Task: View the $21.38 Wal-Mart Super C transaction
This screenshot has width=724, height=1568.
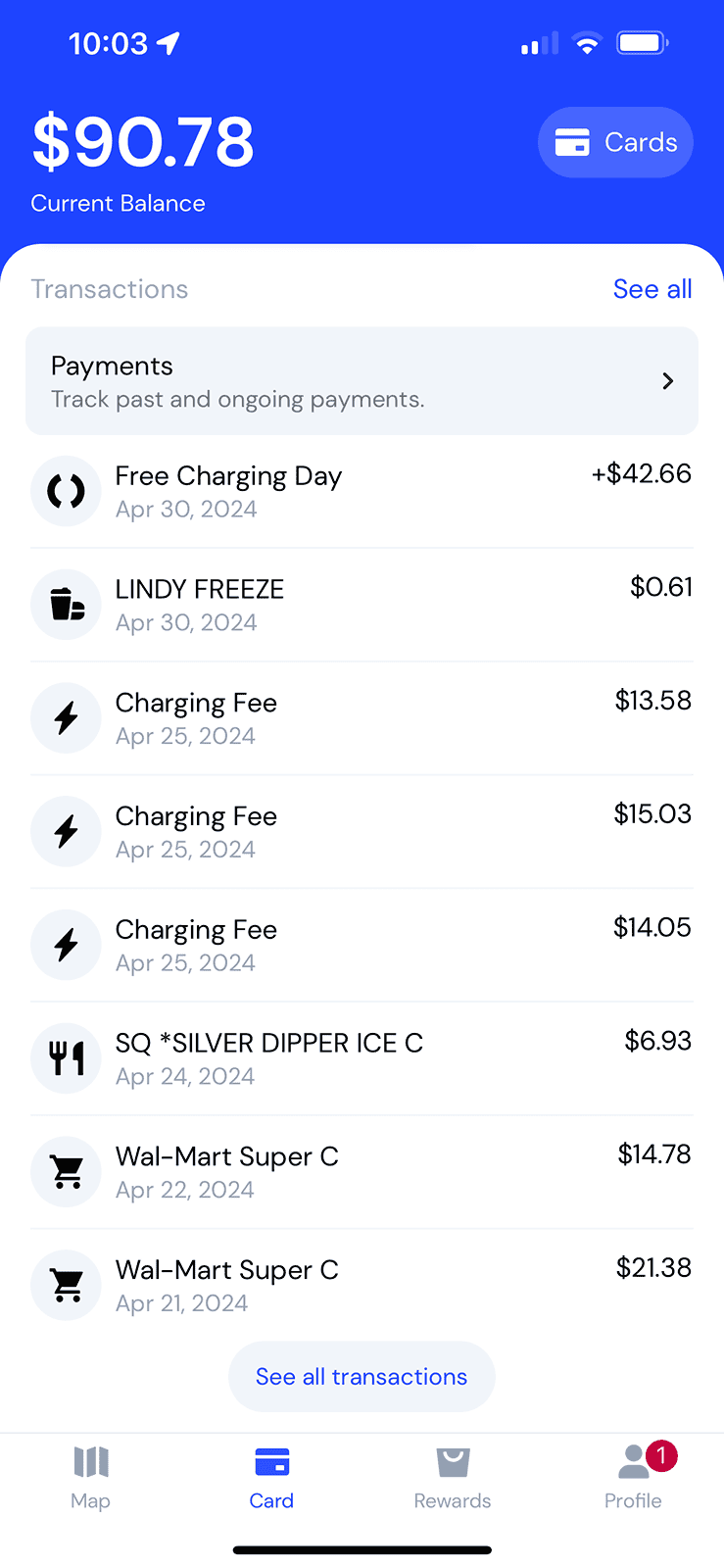Action: coord(361,1286)
